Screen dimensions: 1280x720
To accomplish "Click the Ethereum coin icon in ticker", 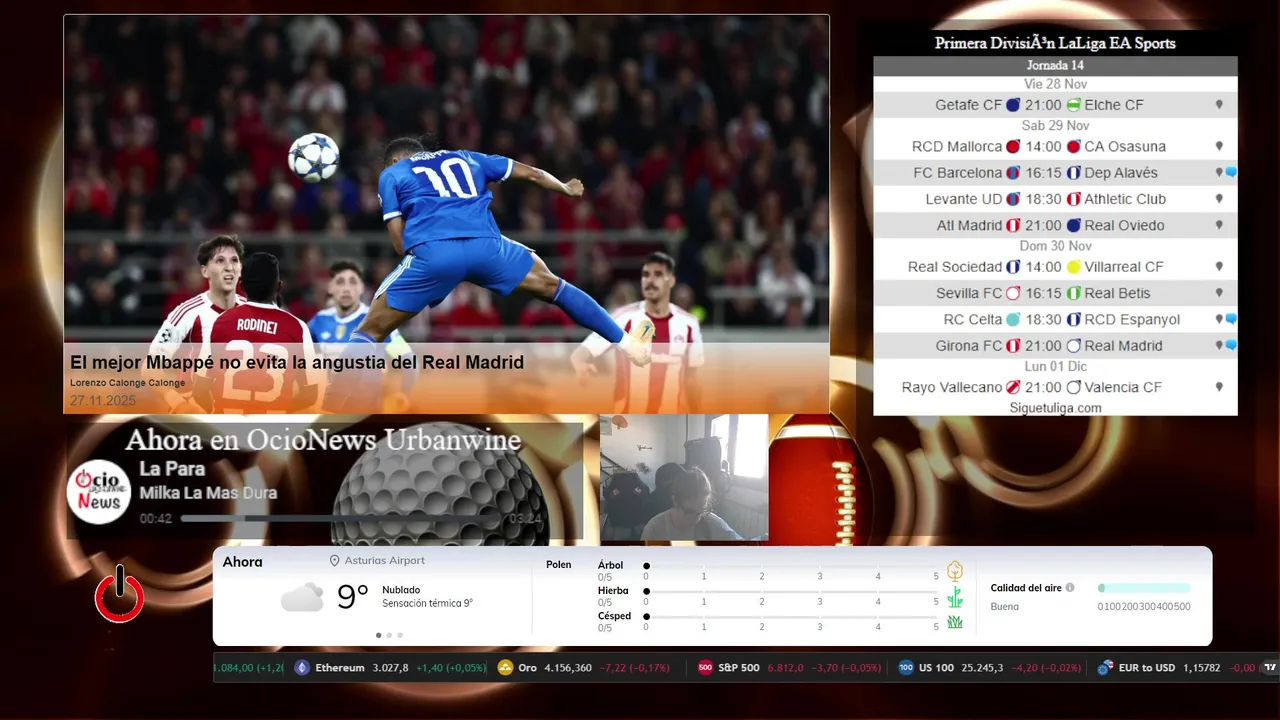I will (302, 668).
